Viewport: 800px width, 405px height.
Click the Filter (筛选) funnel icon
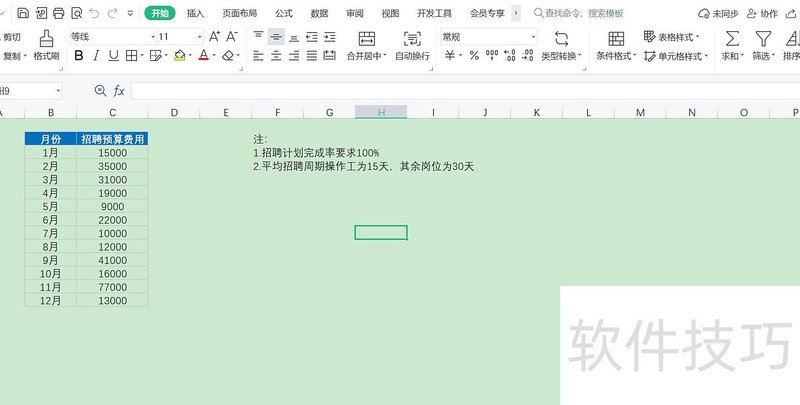763,38
